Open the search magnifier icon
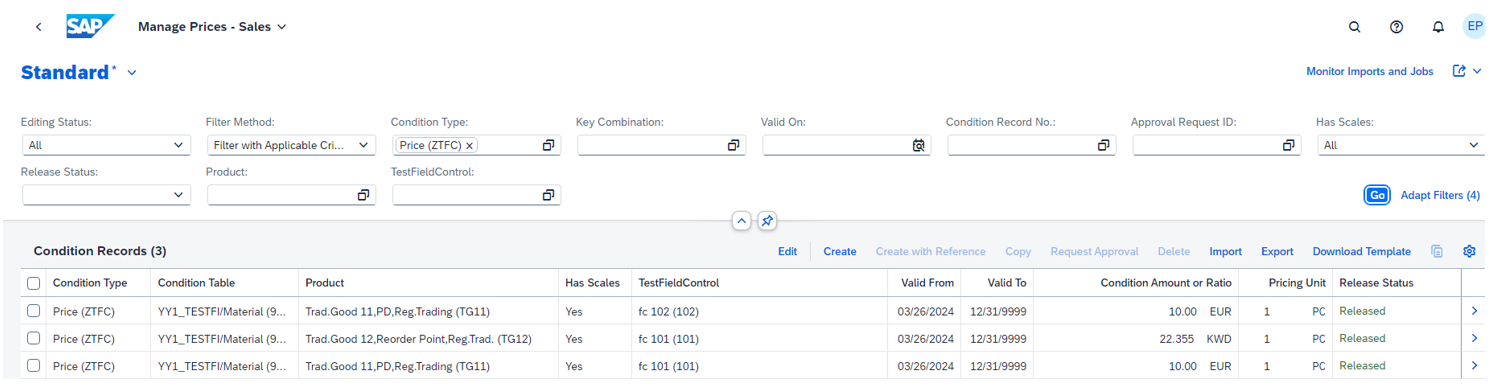The height and width of the screenshot is (386, 1505). 1355,27
